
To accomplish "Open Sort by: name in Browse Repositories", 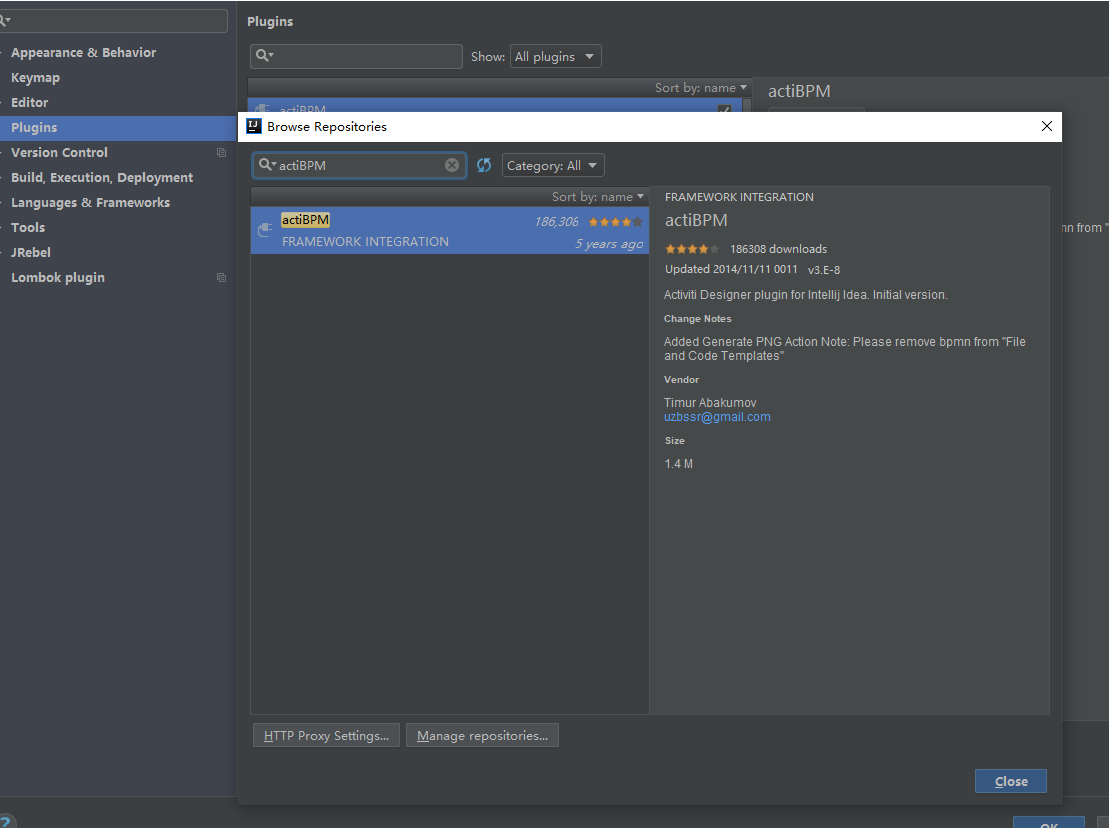I will pyautogui.click(x=598, y=197).
